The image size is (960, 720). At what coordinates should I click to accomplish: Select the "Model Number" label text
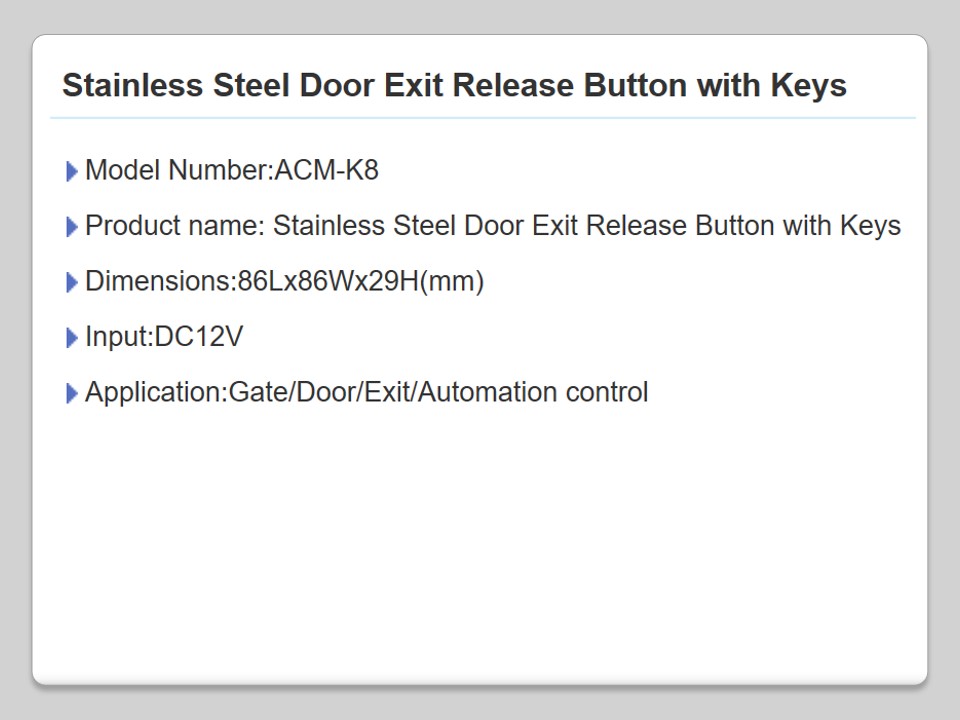click(177, 171)
